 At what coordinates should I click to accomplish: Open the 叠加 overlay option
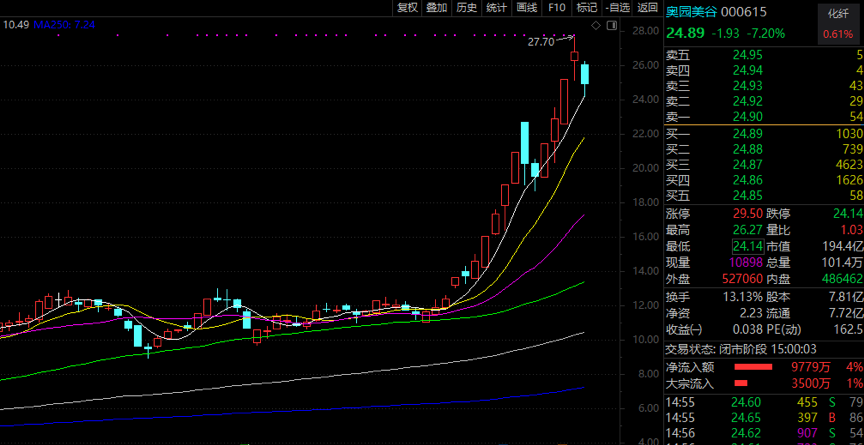436,7
